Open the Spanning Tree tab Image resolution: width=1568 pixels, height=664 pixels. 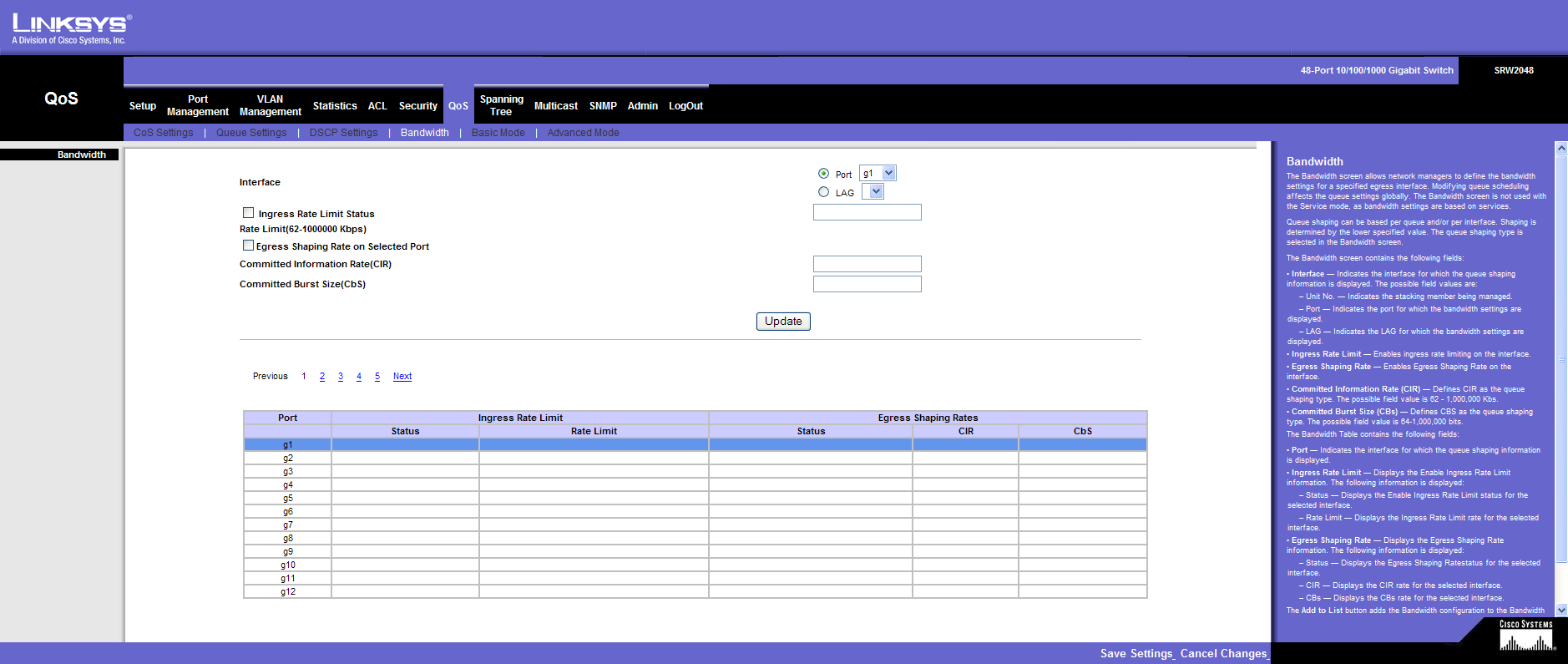pos(501,105)
